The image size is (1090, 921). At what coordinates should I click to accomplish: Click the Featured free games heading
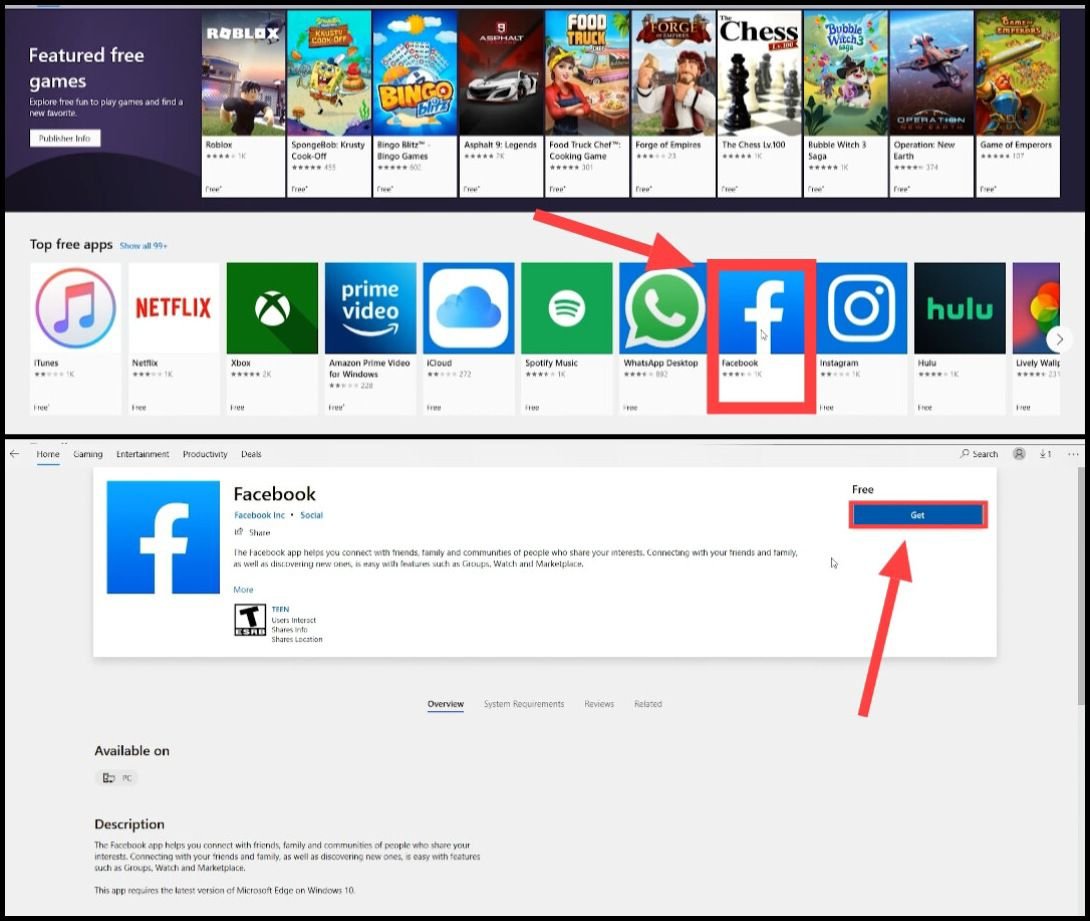point(87,68)
